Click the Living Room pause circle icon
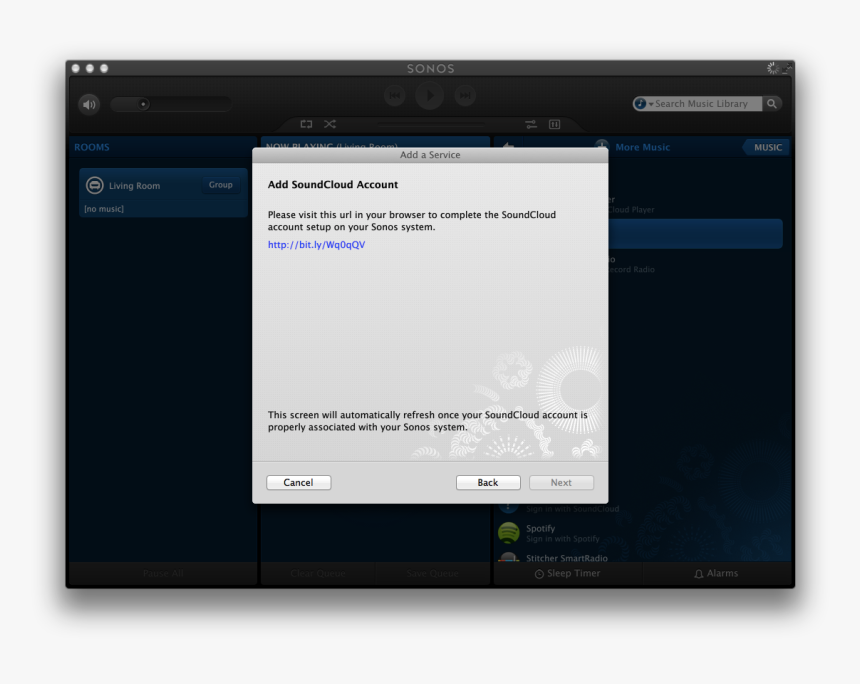The width and height of the screenshot is (860, 684). 94,185
